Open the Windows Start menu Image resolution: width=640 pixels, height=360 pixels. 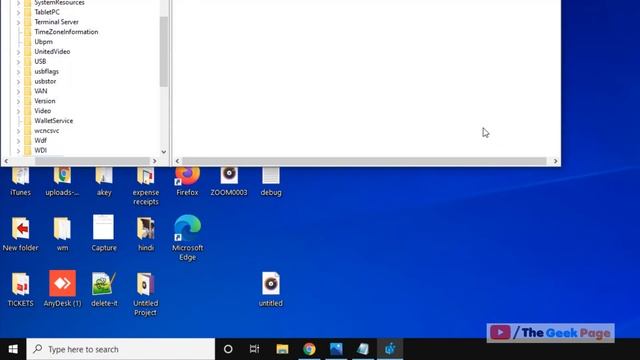pos(13,349)
